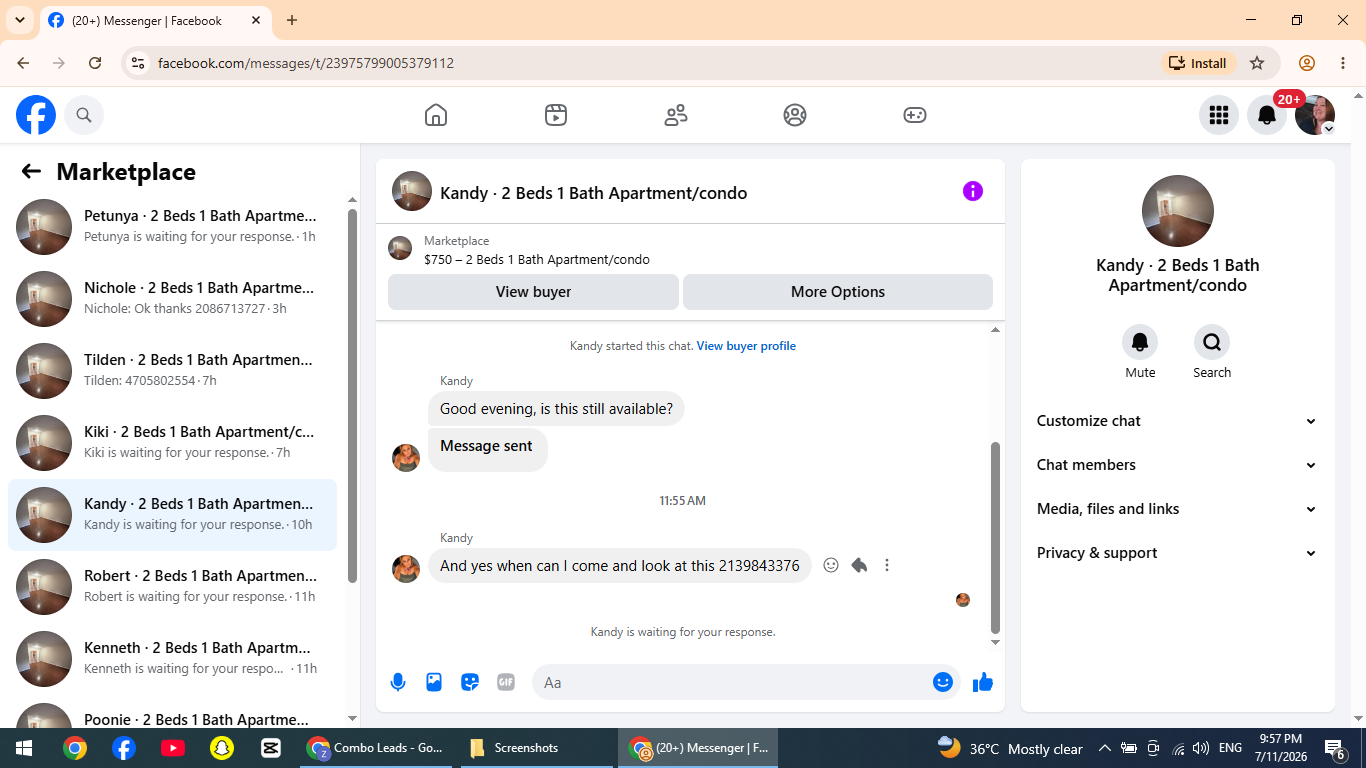Bookmark this page with the star icon
This screenshot has height=768, width=1366.
1257,63
